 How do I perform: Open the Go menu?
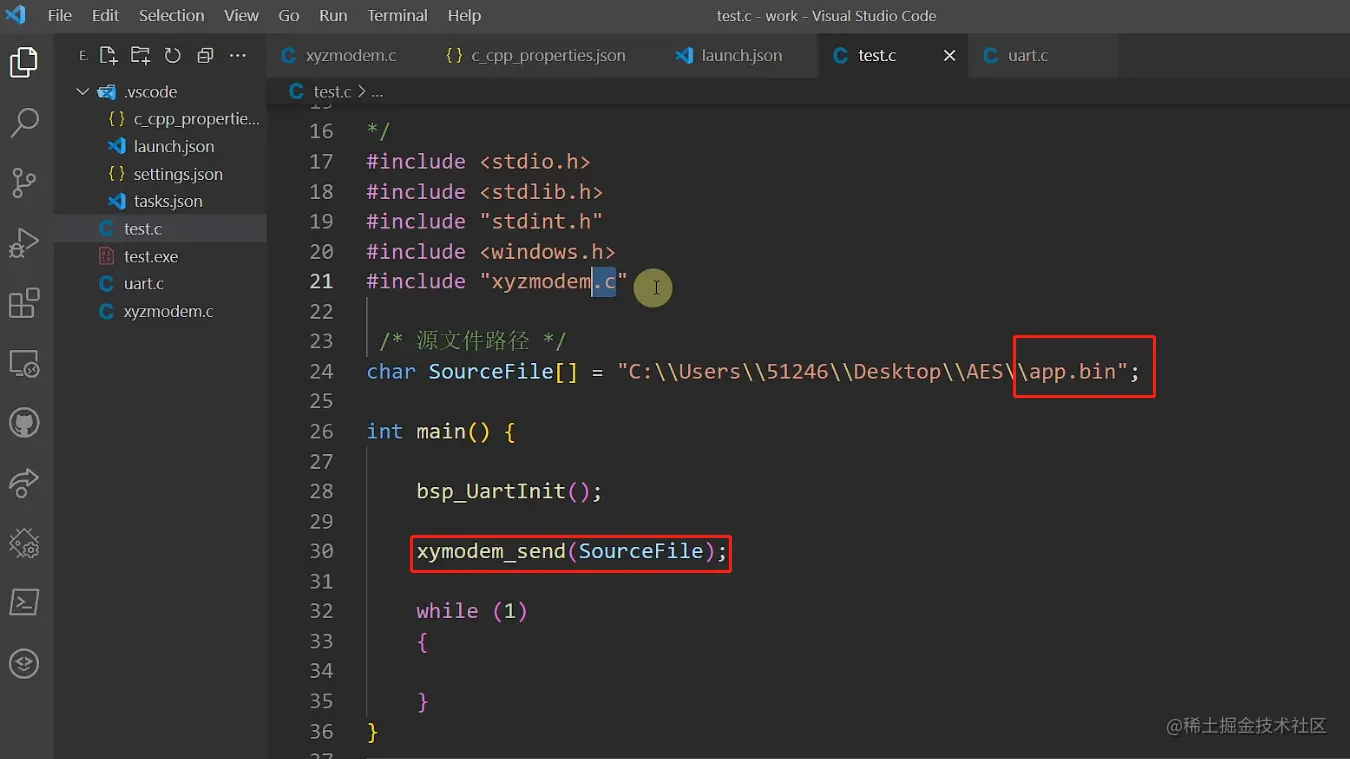[x=289, y=16]
